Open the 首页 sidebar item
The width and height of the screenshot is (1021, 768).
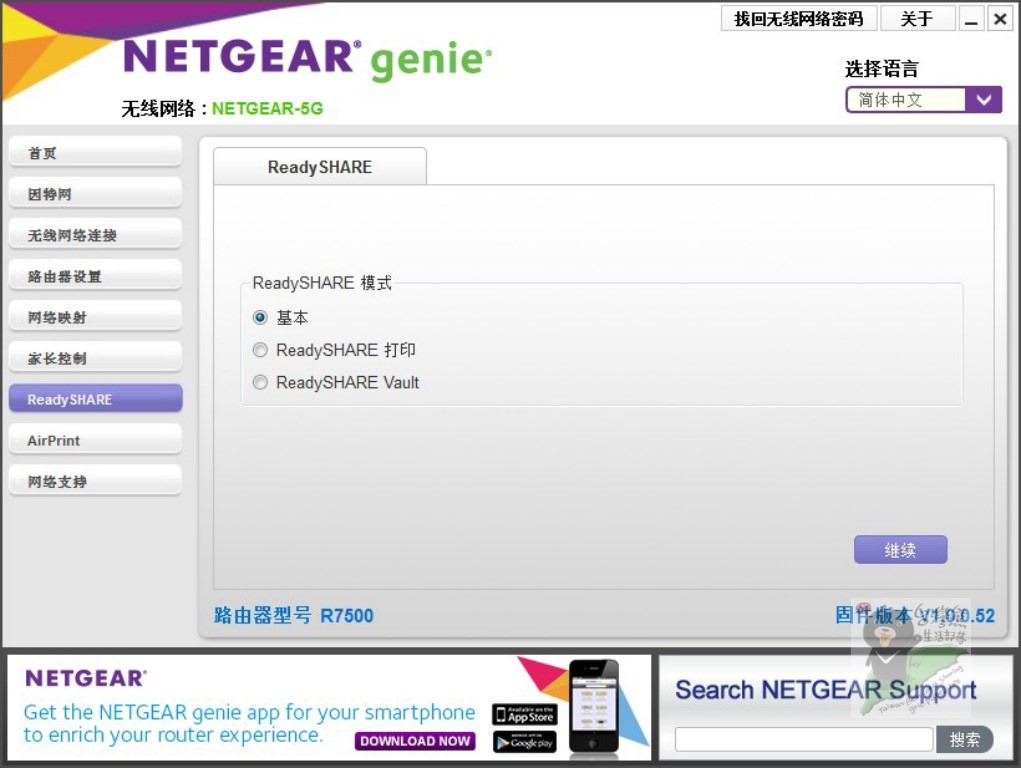(x=95, y=152)
